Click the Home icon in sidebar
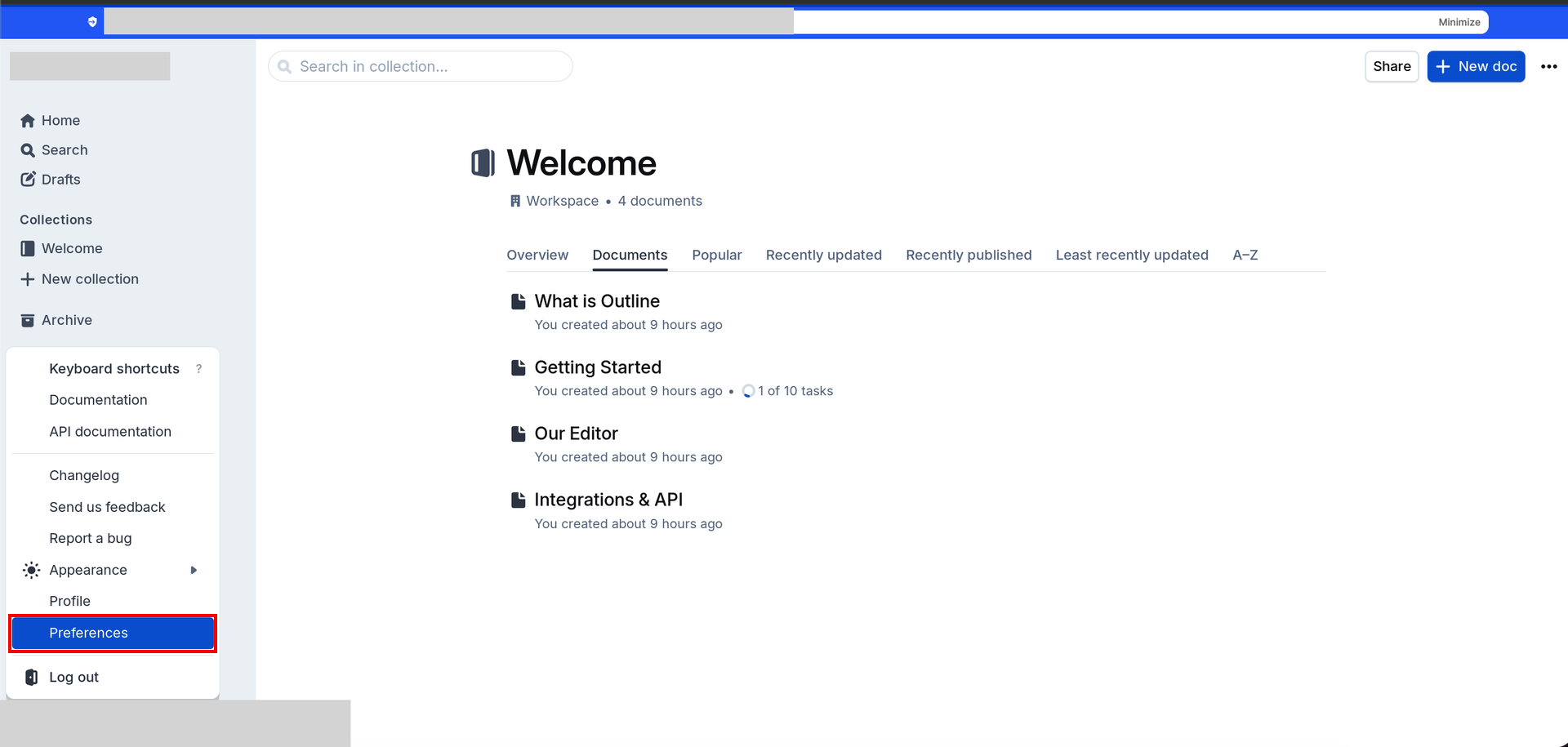Viewport: 1568px width, 747px height. point(28,121)
